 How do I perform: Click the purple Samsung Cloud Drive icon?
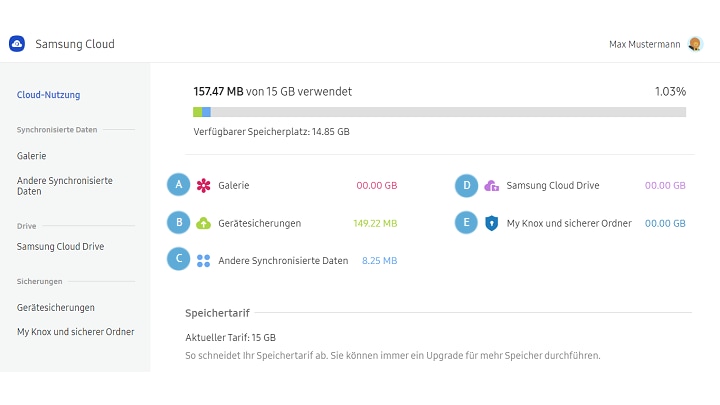(x=491, y=185)
